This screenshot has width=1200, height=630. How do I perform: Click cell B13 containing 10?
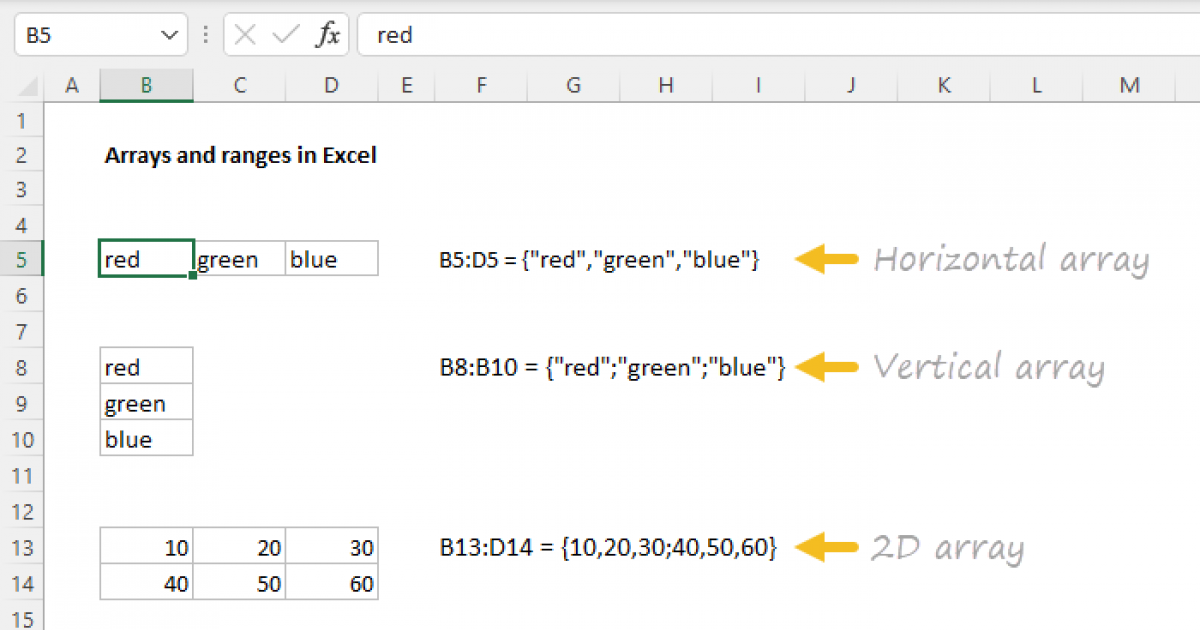pos(146,548)
